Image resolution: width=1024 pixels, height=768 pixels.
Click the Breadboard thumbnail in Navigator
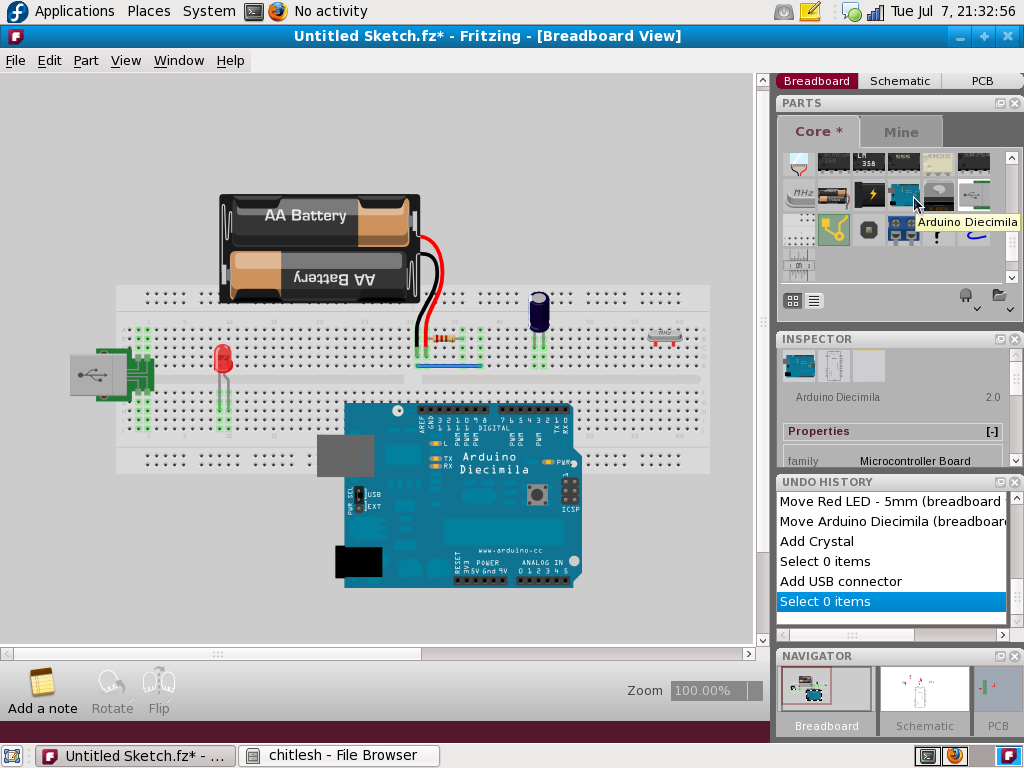click(x=826, y=689)
